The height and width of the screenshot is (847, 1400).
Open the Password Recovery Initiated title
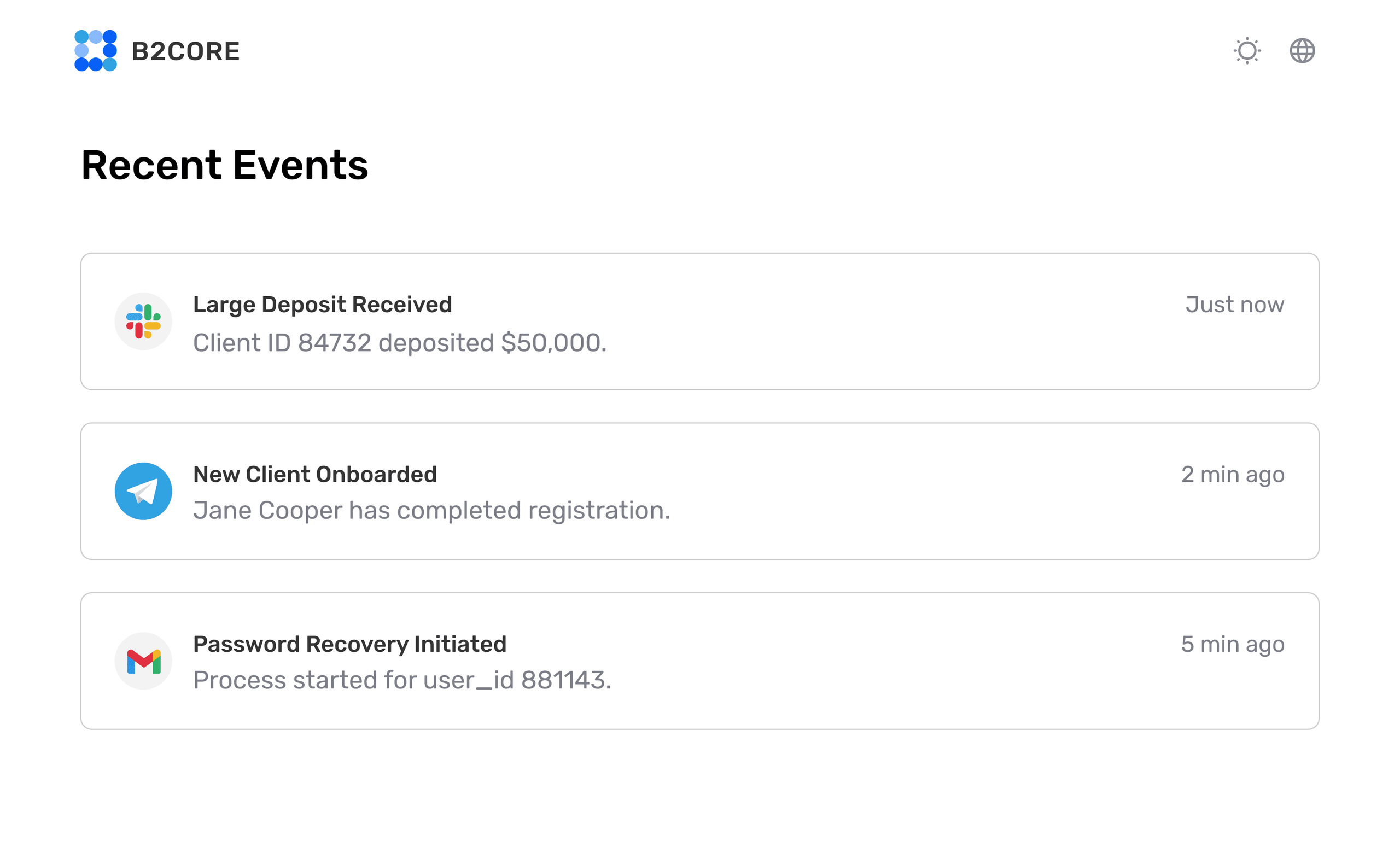[349, 644]
